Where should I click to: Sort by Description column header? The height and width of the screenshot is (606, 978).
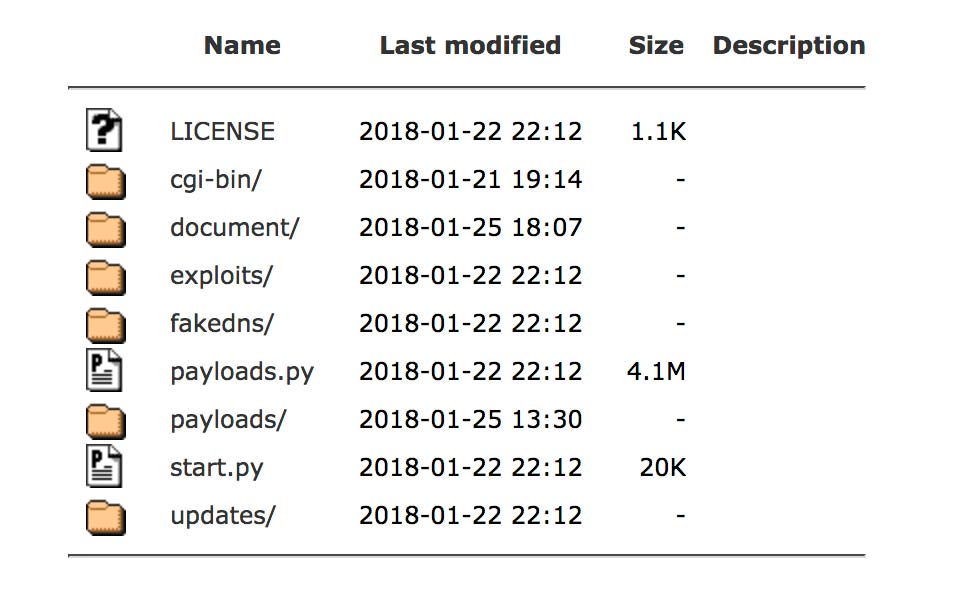pos(788,46)
